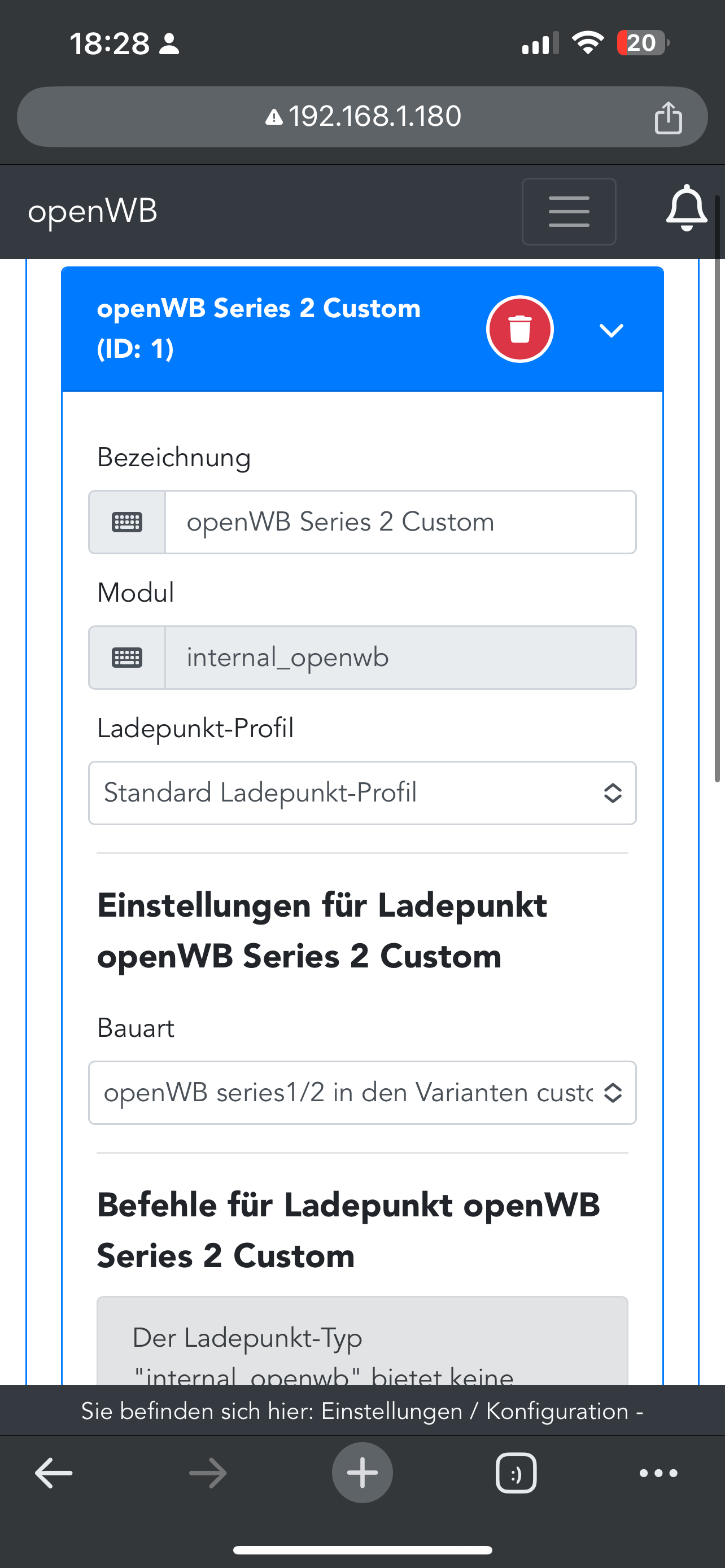Edit the Bezeichnung text field
725x1568 pixels.
click(x=400, y=522)
